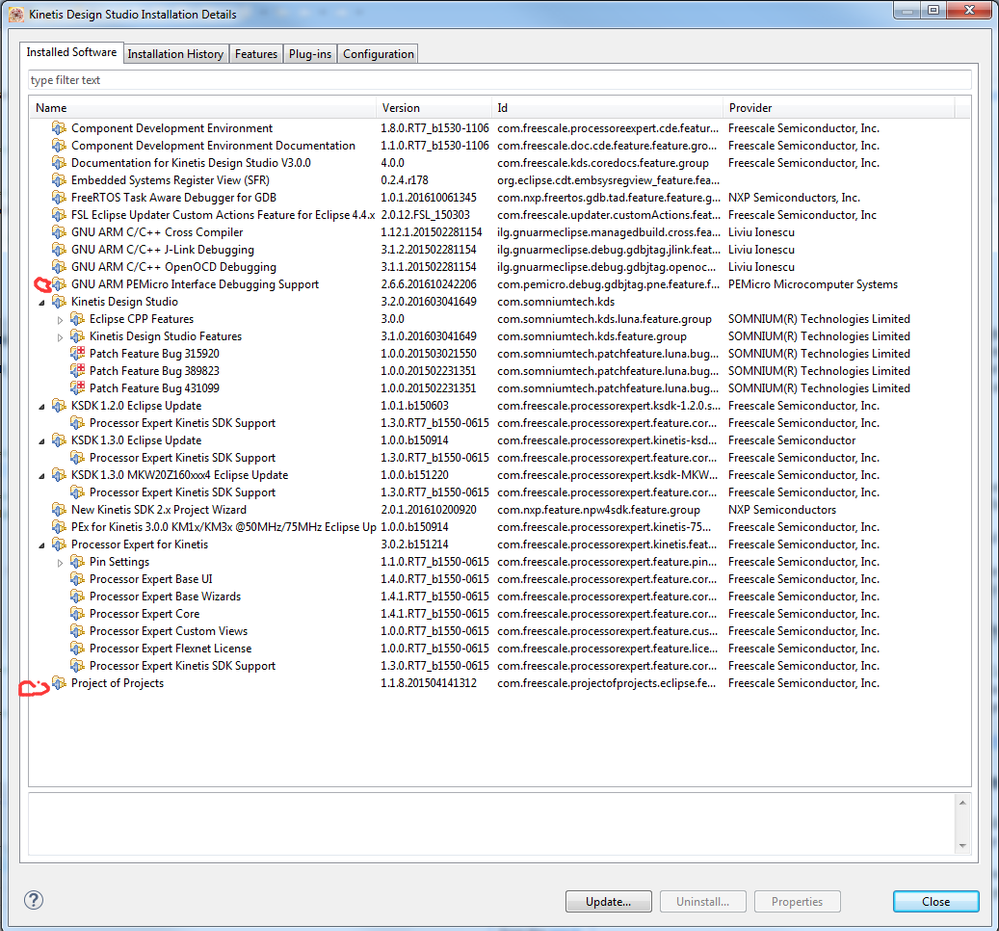Switch to the Installed Software tab
The image size is (999, 931).
pyautogui.click(x=71, y=52)
